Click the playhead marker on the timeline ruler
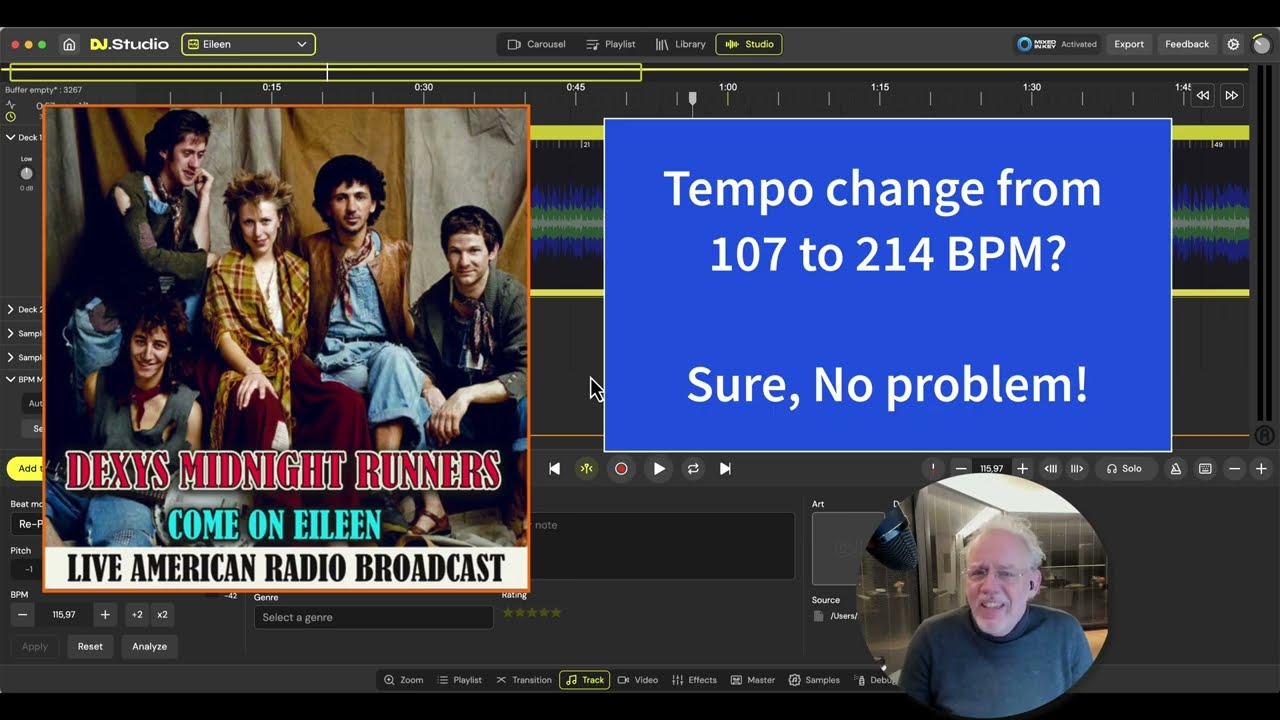 click(692, 98)
